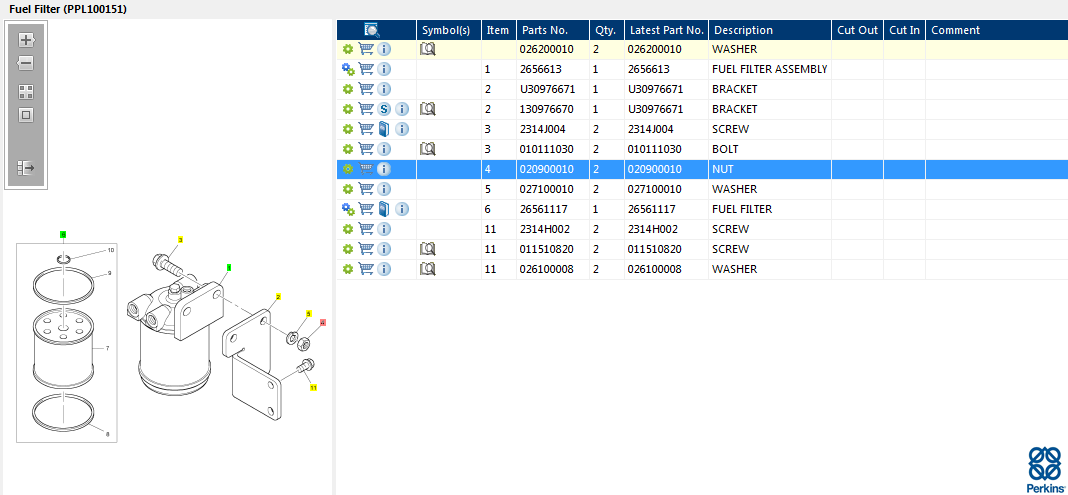
Task: Click part number '026100008' in Latest Part No.
Action: (x=654, y=269)
